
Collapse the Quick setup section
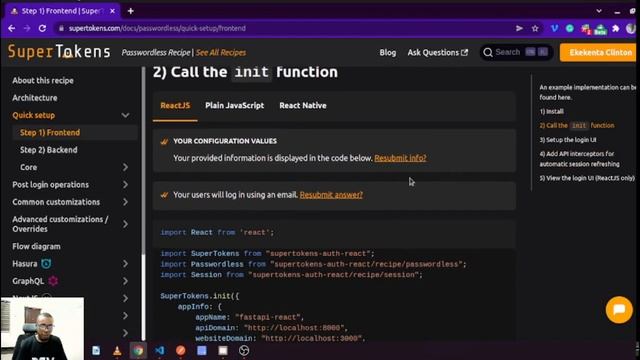pyautogui.click(x=125, y=116)
